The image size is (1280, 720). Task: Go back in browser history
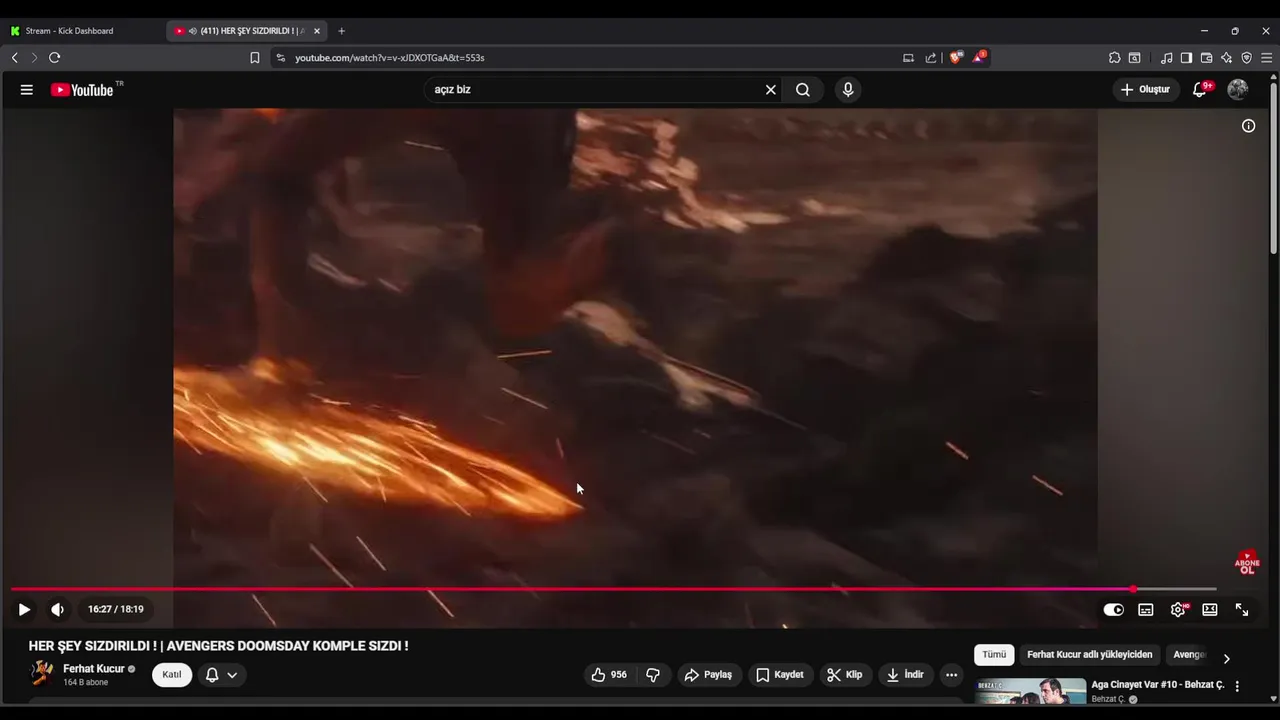coord(15,58)
